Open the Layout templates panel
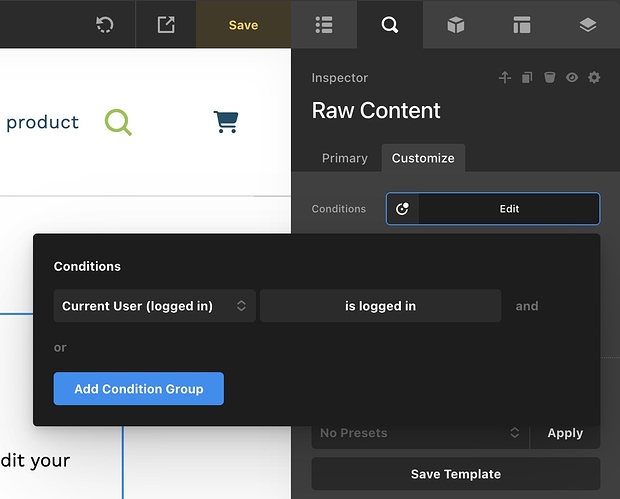 pos(521,25)
